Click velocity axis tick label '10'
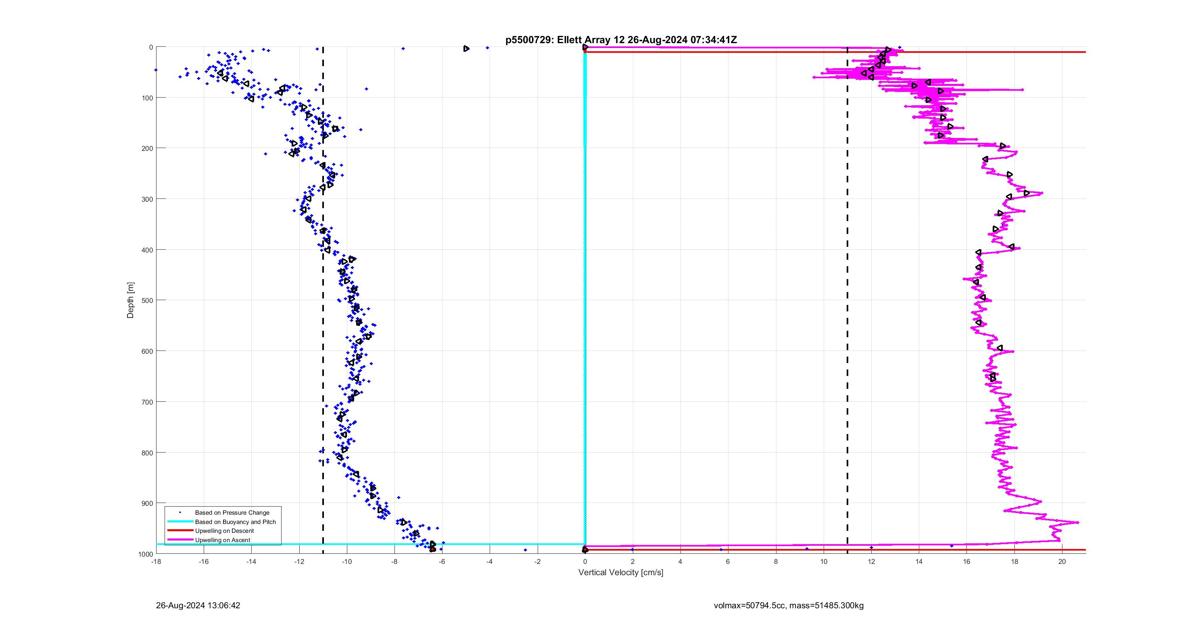1200x622 pixels. pos(824,562)
